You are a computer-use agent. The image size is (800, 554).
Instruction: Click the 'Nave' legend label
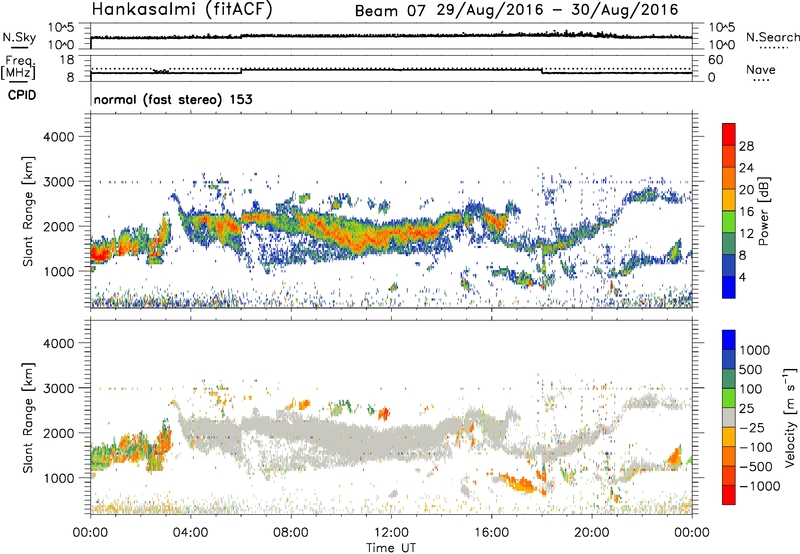coord(761,69)
